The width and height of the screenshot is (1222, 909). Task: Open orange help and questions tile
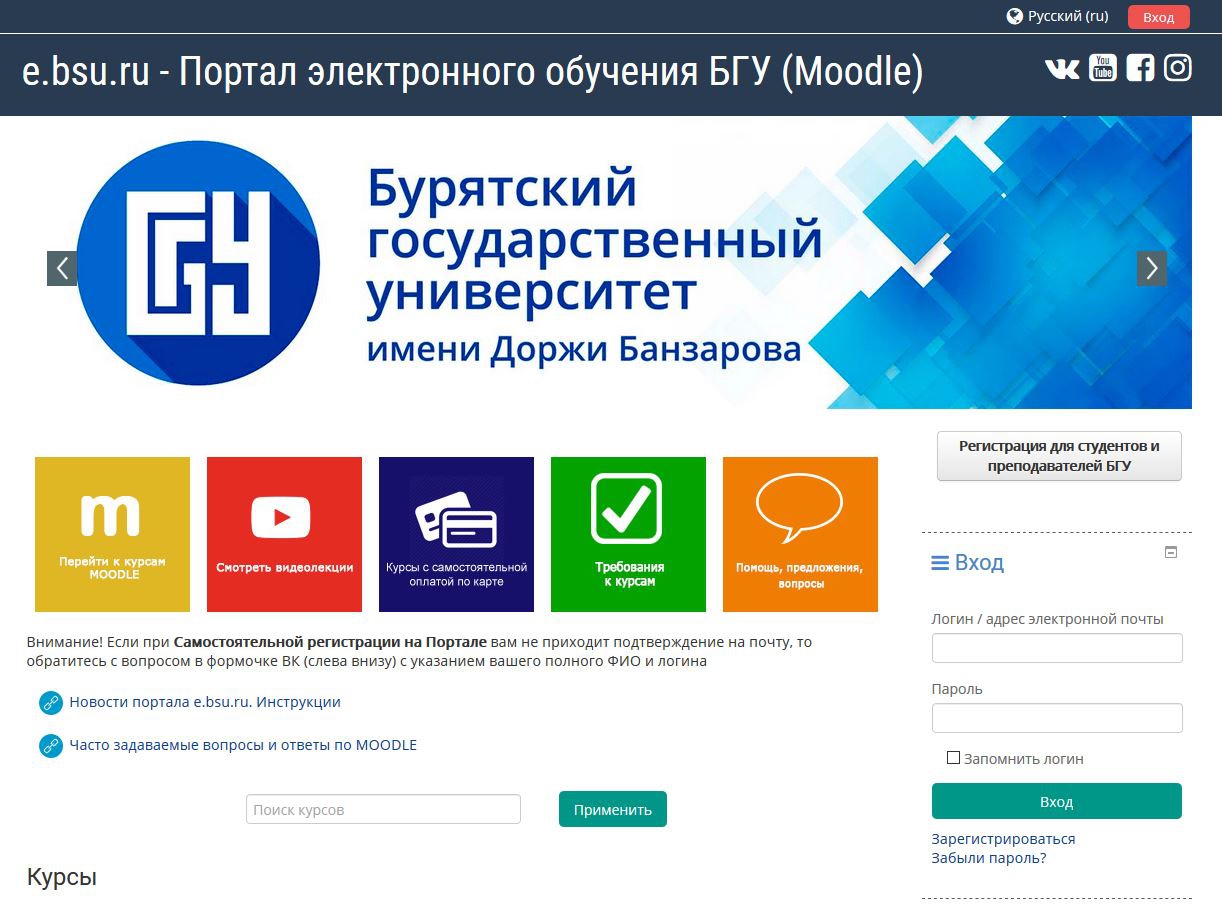(x=800, y=534)
